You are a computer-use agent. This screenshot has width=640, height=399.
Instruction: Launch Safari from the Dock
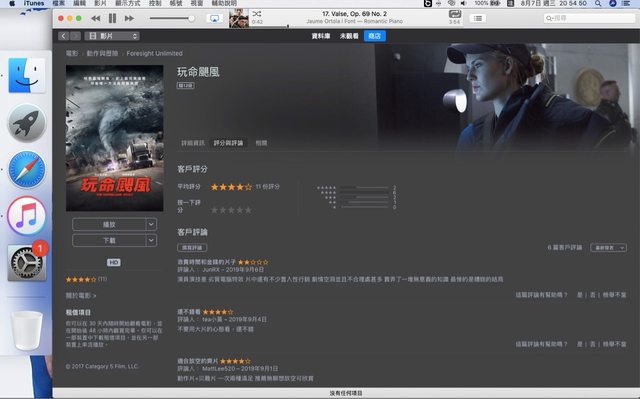27,169
